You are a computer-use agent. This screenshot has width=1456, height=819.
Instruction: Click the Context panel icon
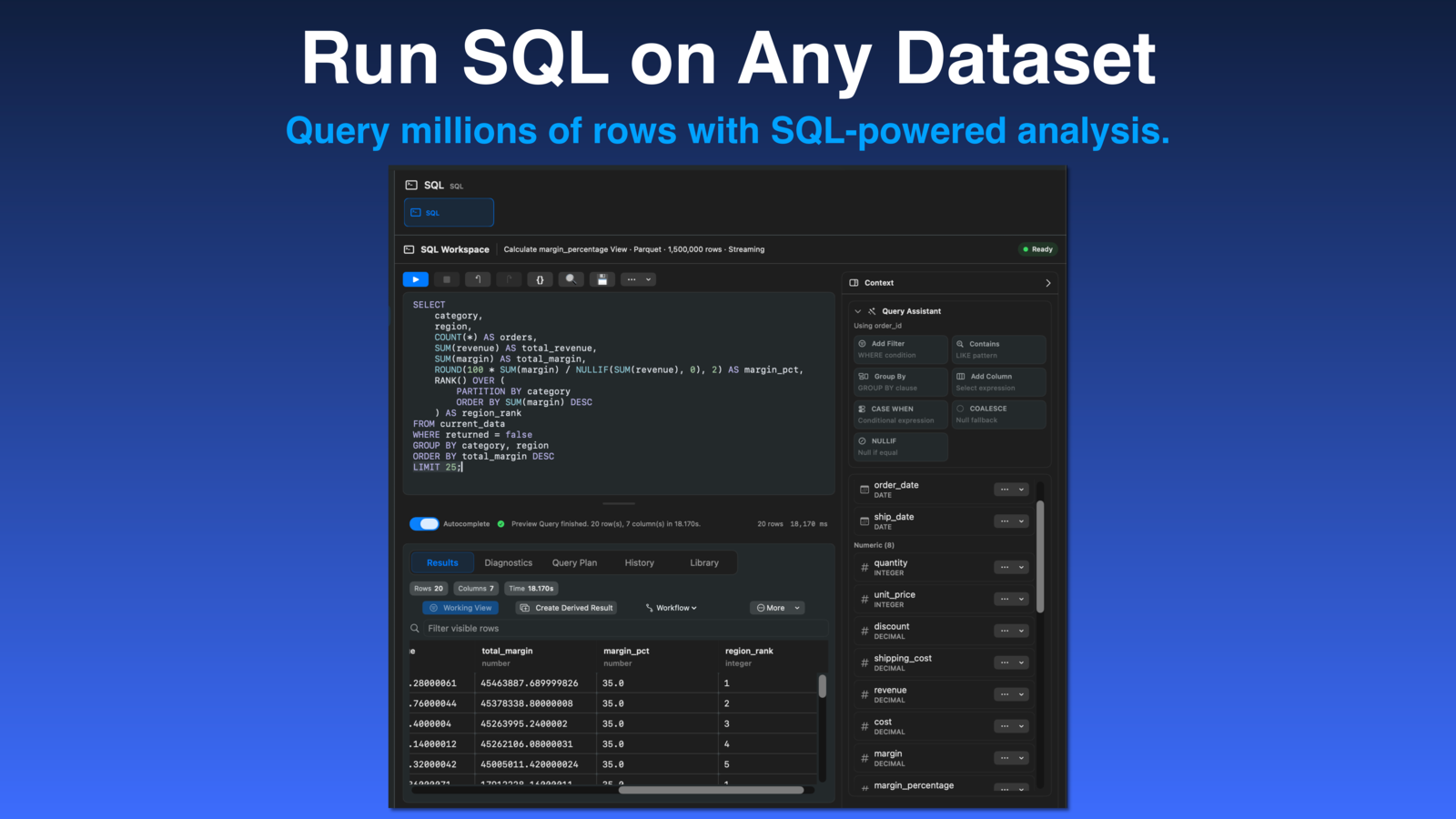click(854, 283)
